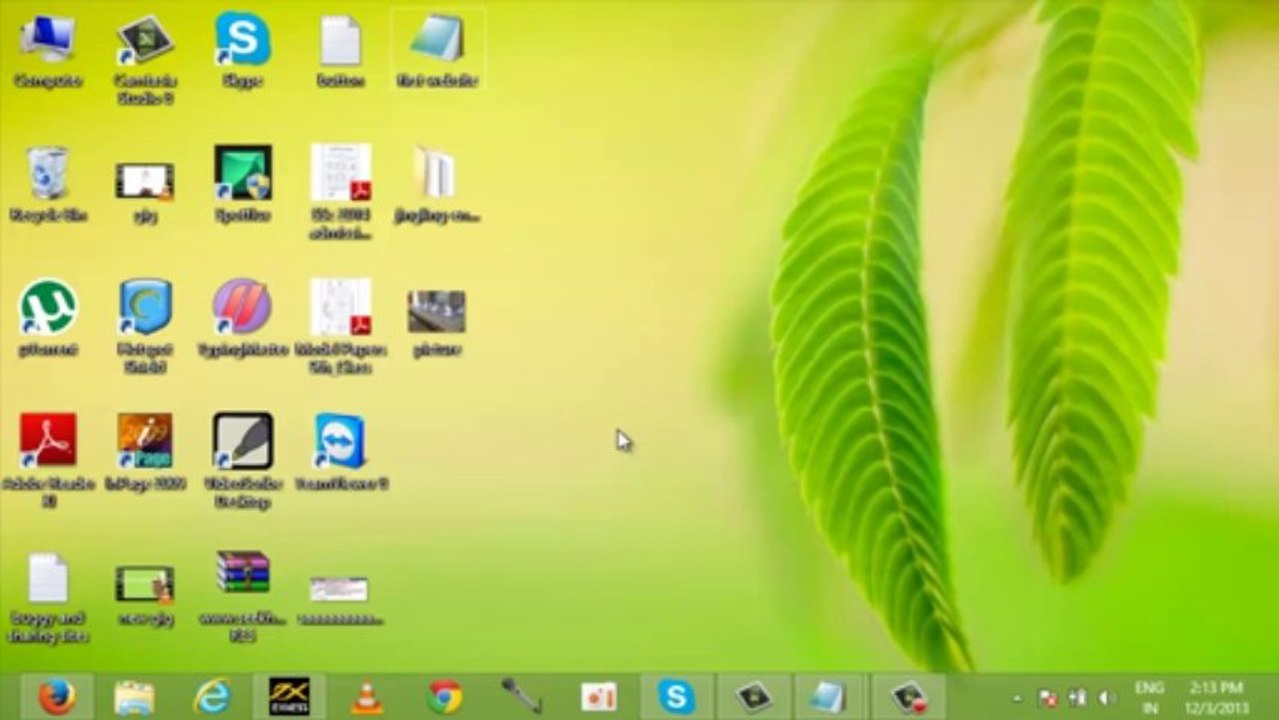Select the InPage 2009 shortcut

(x=145, y=453)
